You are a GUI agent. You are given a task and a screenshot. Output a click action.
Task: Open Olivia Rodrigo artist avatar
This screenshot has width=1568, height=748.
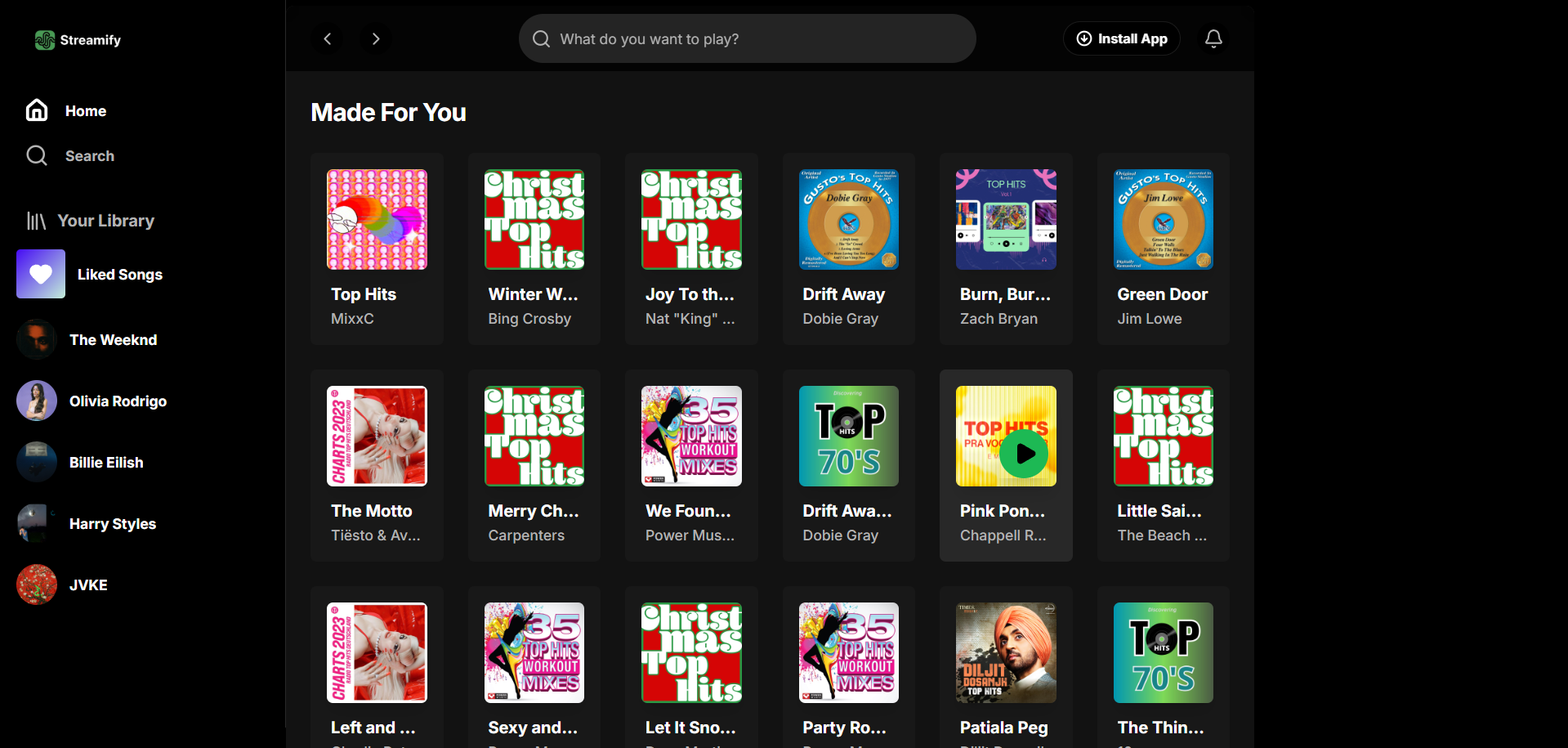[x=37, y=401]
